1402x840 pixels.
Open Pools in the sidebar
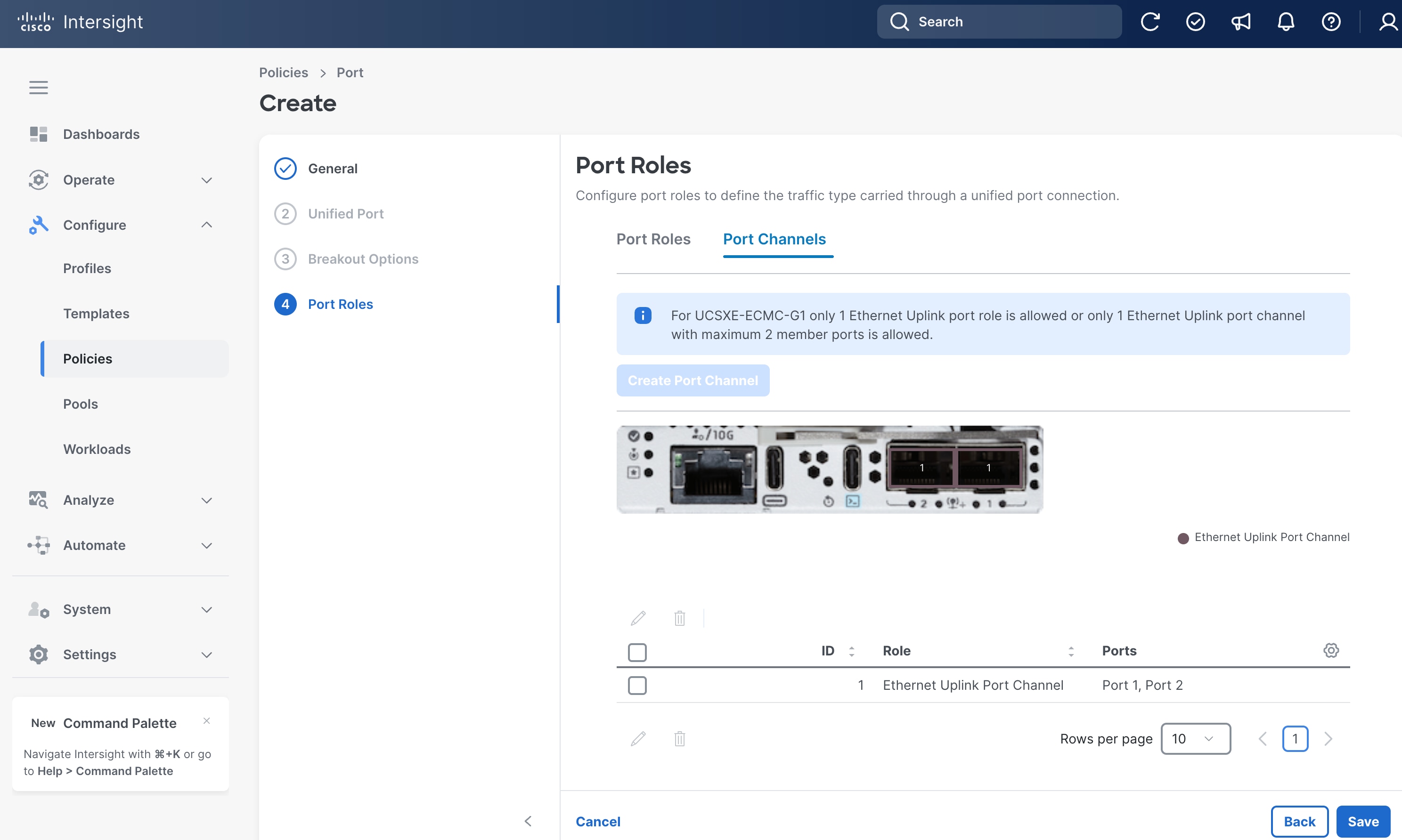tap(81, 404)
